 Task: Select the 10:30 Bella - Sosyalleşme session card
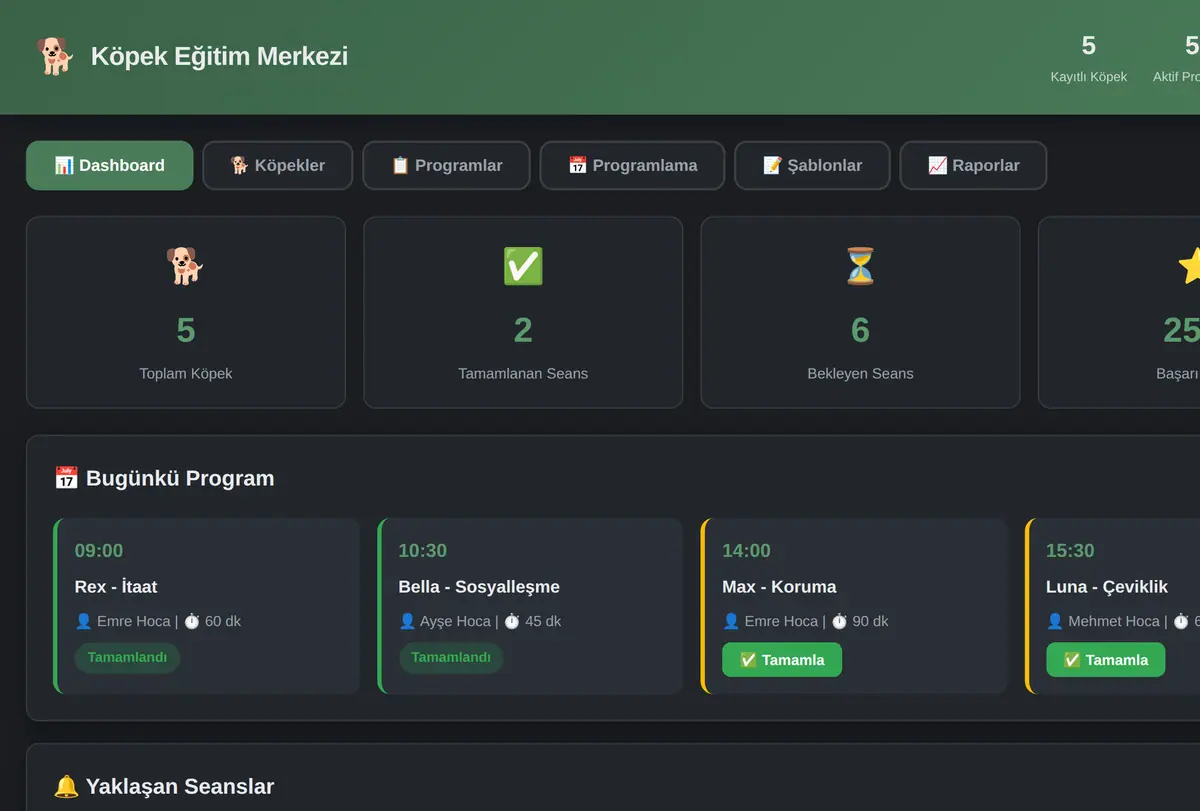(x=530, y=606)
